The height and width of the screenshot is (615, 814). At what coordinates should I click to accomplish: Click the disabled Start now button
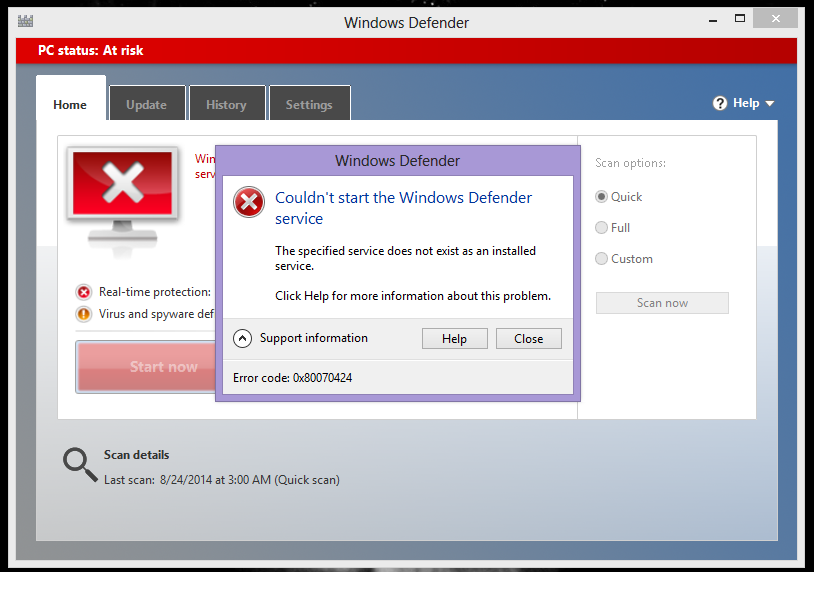(x=163, y=367)
